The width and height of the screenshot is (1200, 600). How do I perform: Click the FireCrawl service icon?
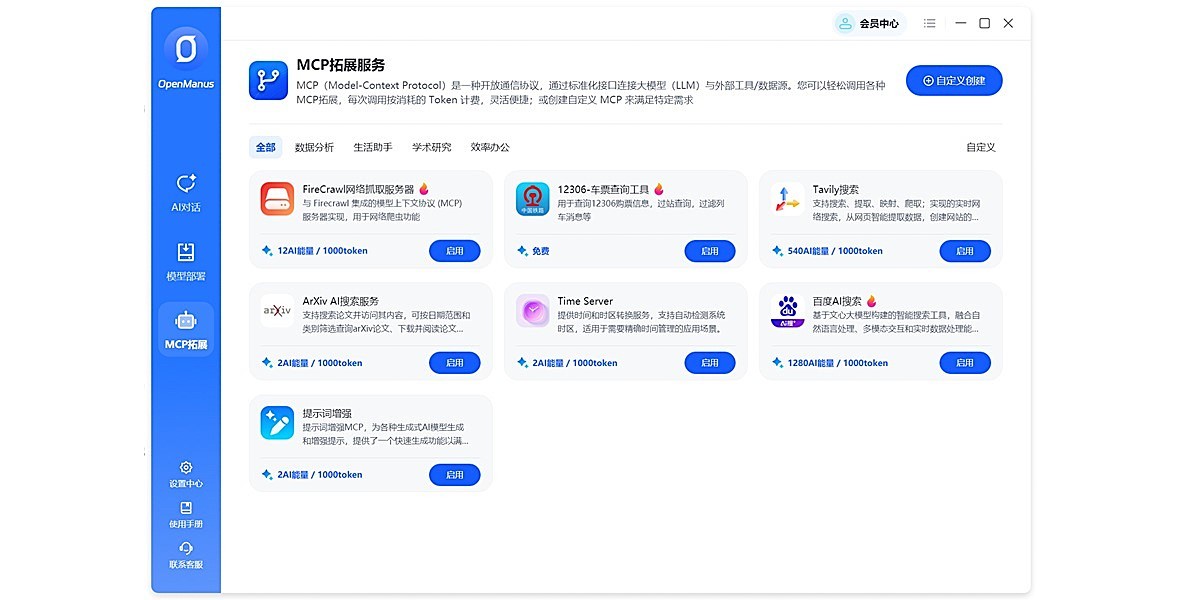tap(277, 199)
